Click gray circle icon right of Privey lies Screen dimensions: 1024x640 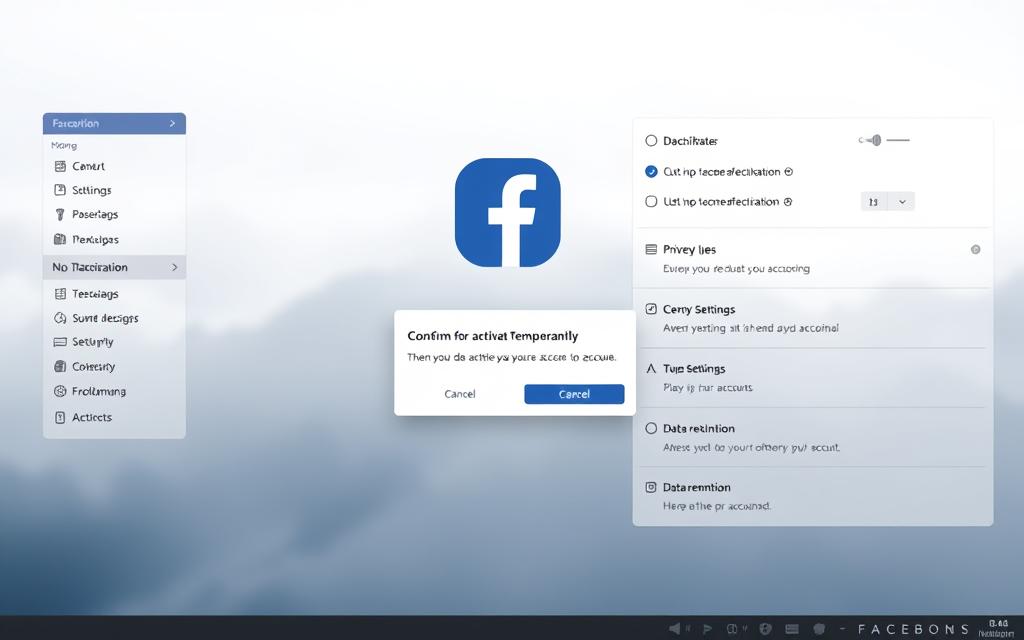click(975, 249)
